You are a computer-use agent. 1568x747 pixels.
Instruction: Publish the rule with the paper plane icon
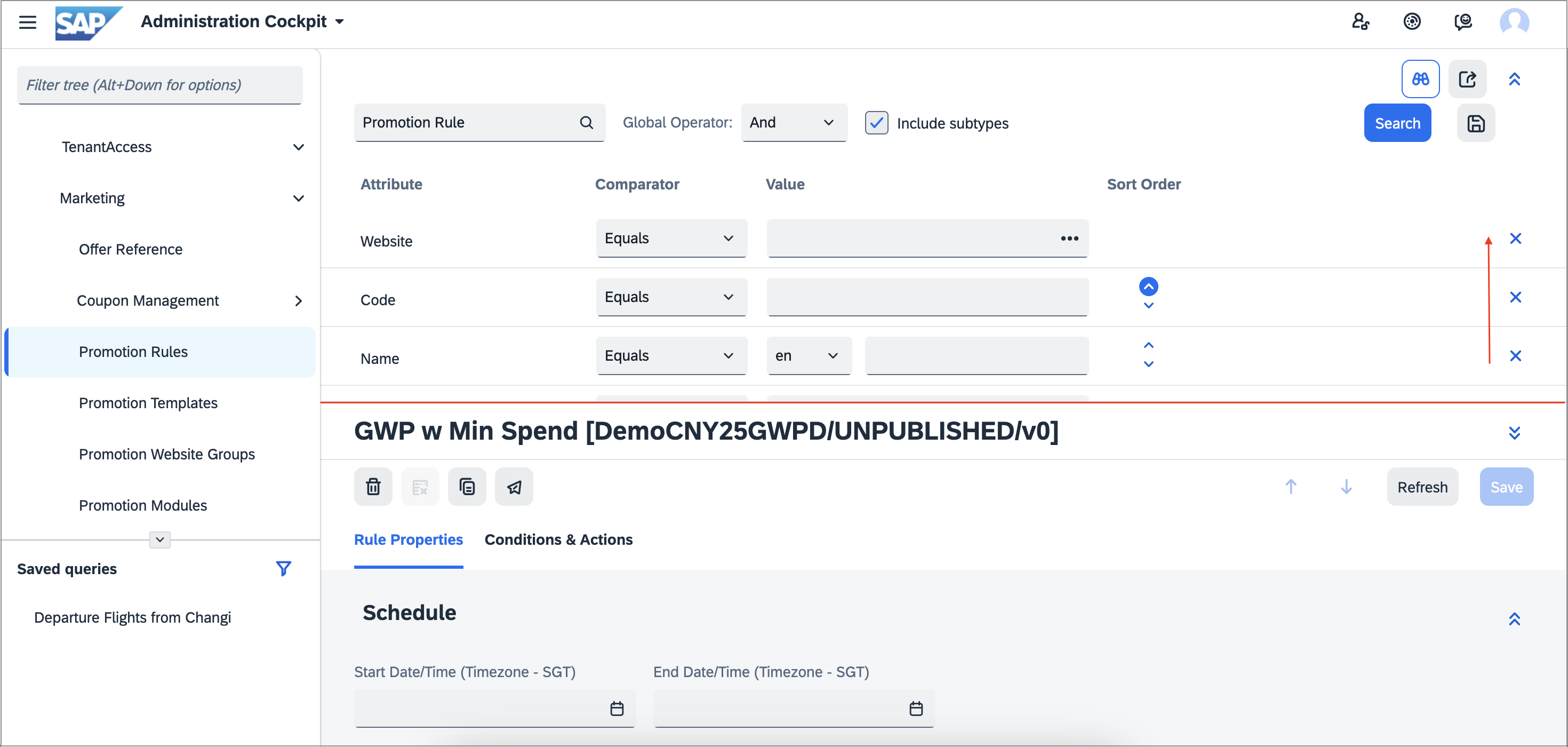pos(514,487)
